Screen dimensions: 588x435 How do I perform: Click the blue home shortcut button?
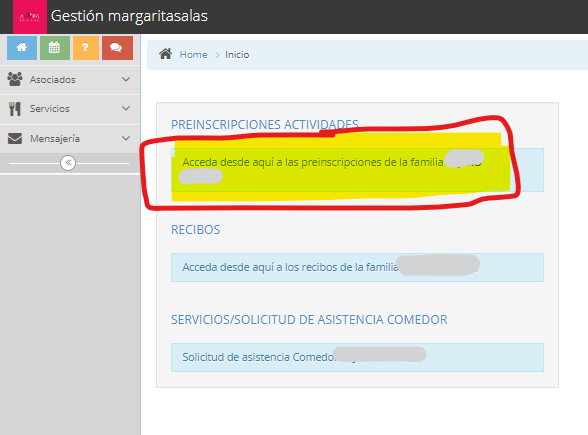click(22, 48)
